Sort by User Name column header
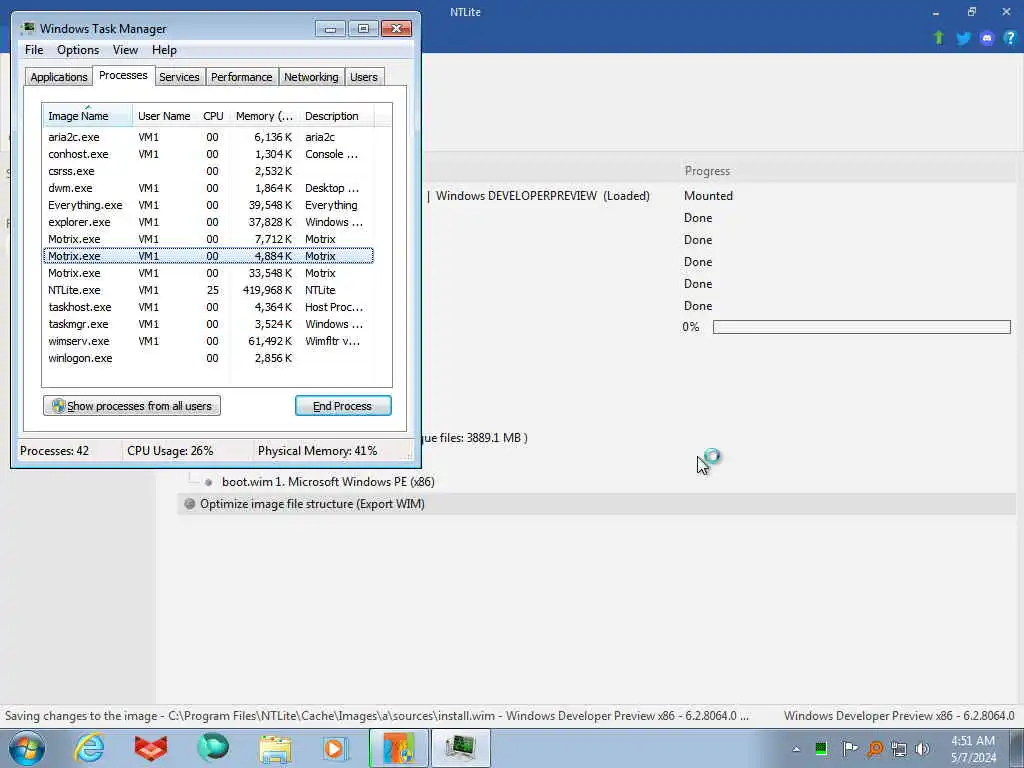This screenshot has height=768, width=1024. coord(164,116)
